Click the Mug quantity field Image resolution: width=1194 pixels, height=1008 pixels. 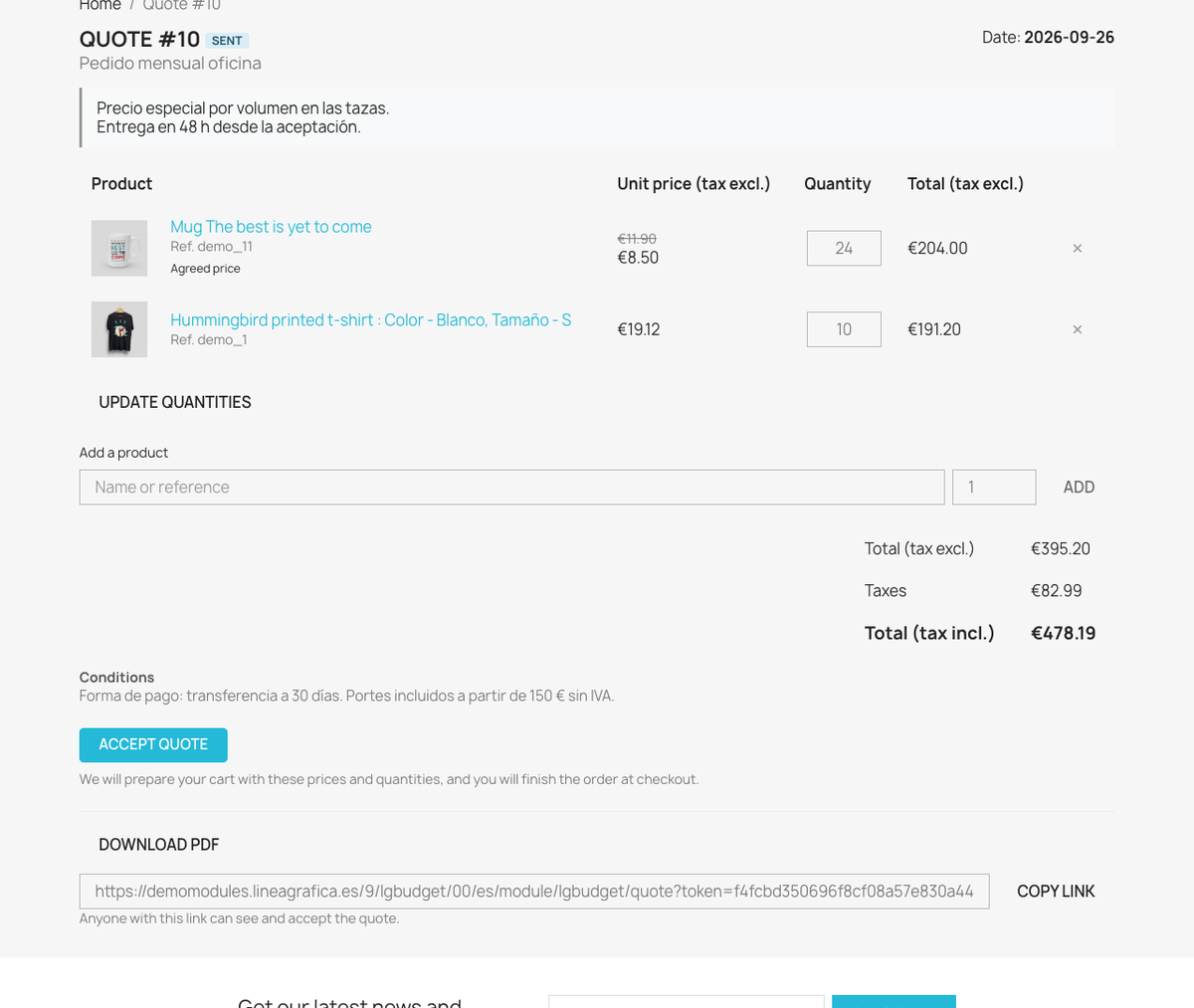pos(844,249)
